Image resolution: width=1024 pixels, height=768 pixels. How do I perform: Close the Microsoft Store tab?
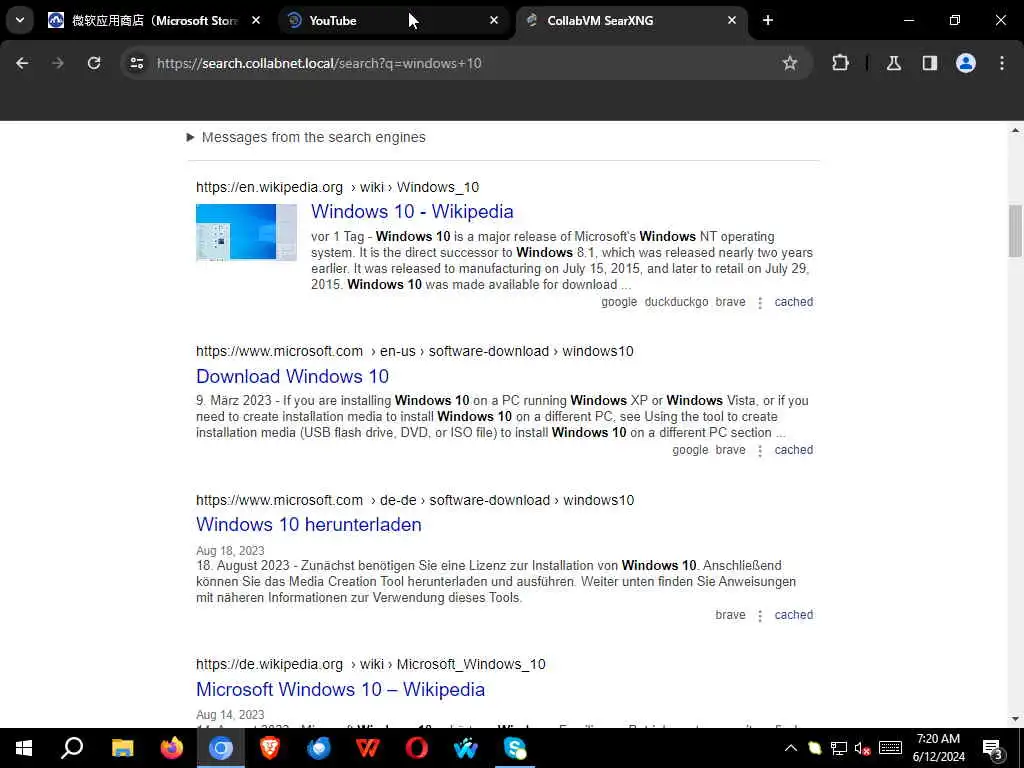tap(256, 20)
